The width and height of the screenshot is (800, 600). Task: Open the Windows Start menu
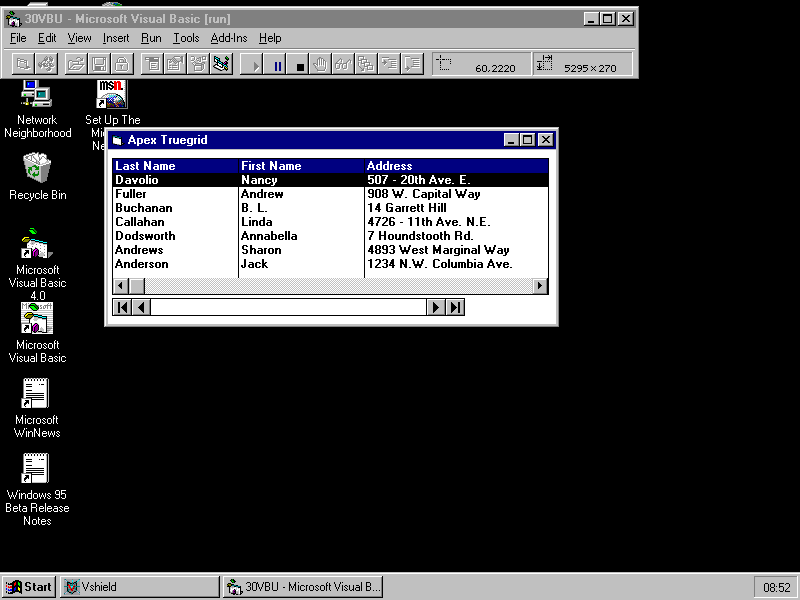(29, 587)
